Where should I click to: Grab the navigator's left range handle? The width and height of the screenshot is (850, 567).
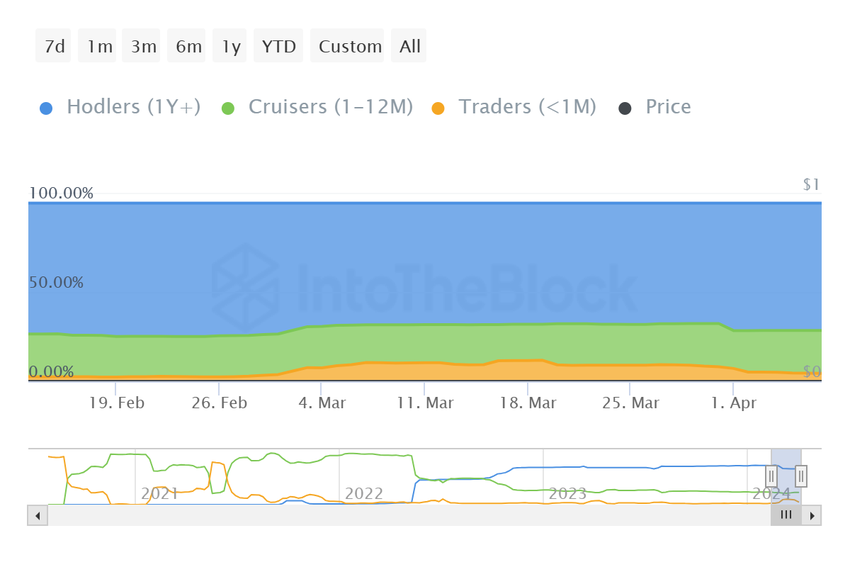click(x=772, y=477)
